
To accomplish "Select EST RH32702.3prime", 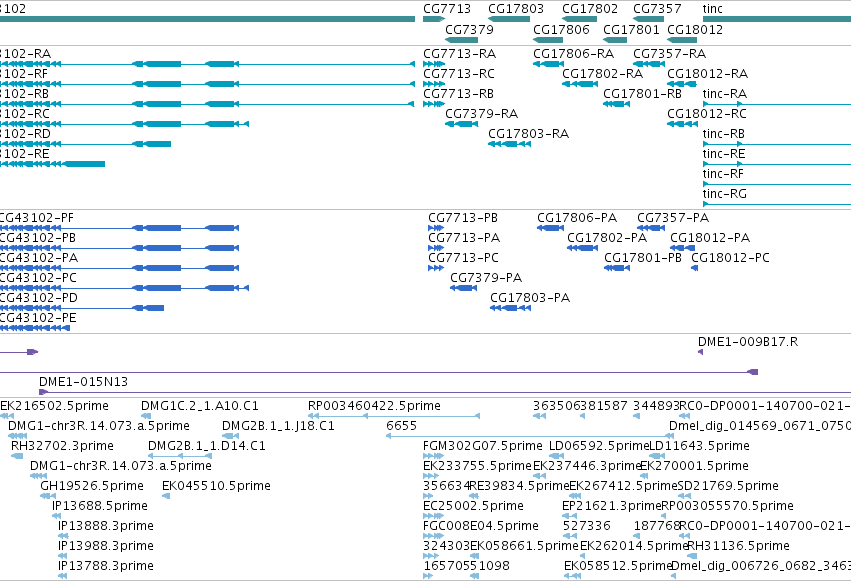I will 62,446.
